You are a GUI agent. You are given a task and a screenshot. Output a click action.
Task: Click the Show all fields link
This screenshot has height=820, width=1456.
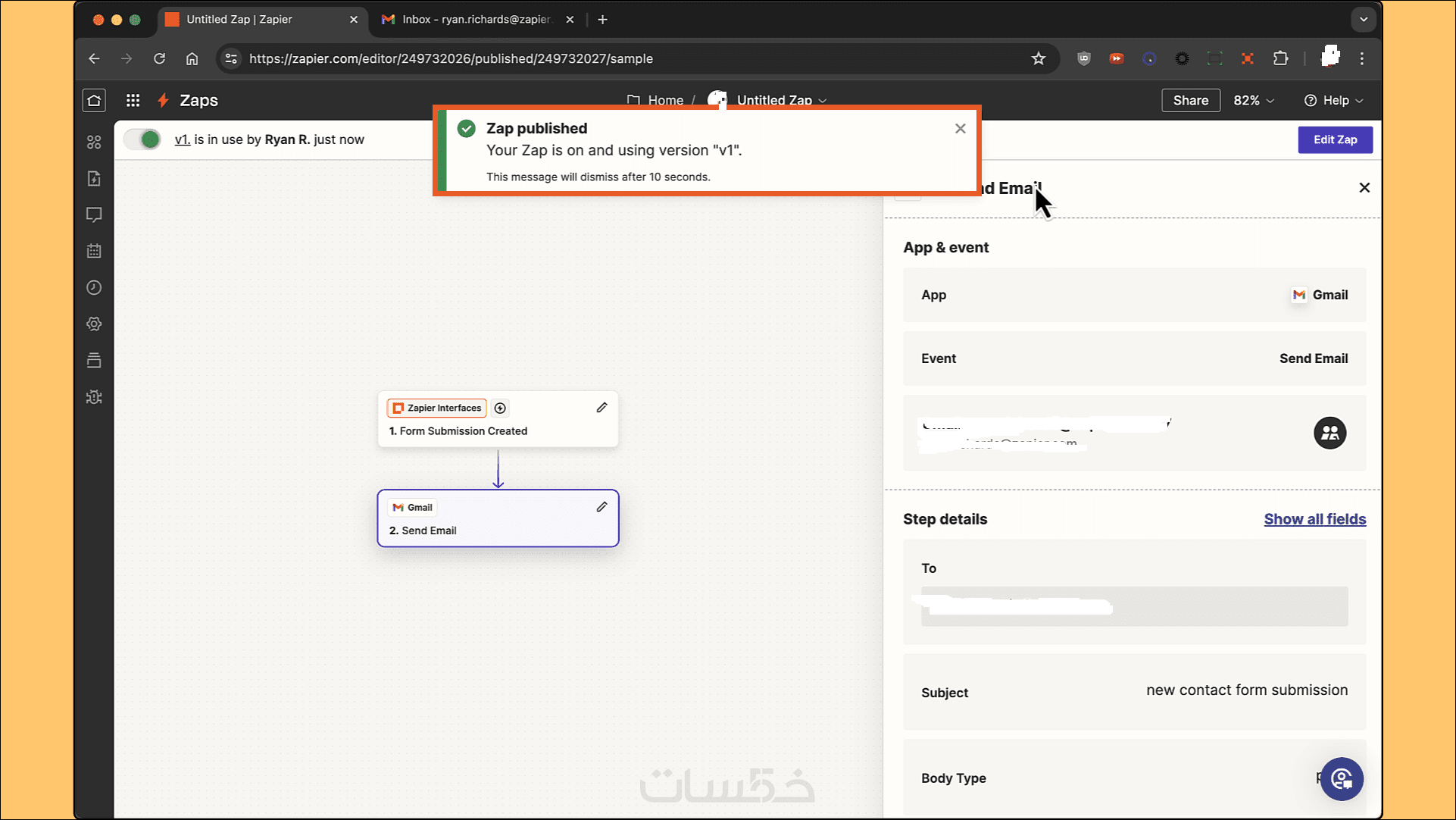coord(1314,519)
